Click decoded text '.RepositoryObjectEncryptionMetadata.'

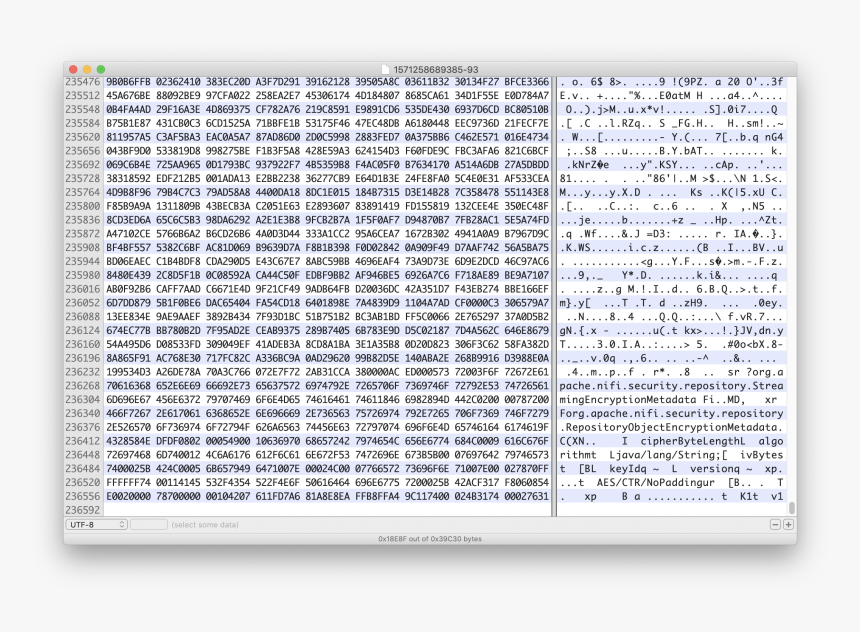coord(671,427)
